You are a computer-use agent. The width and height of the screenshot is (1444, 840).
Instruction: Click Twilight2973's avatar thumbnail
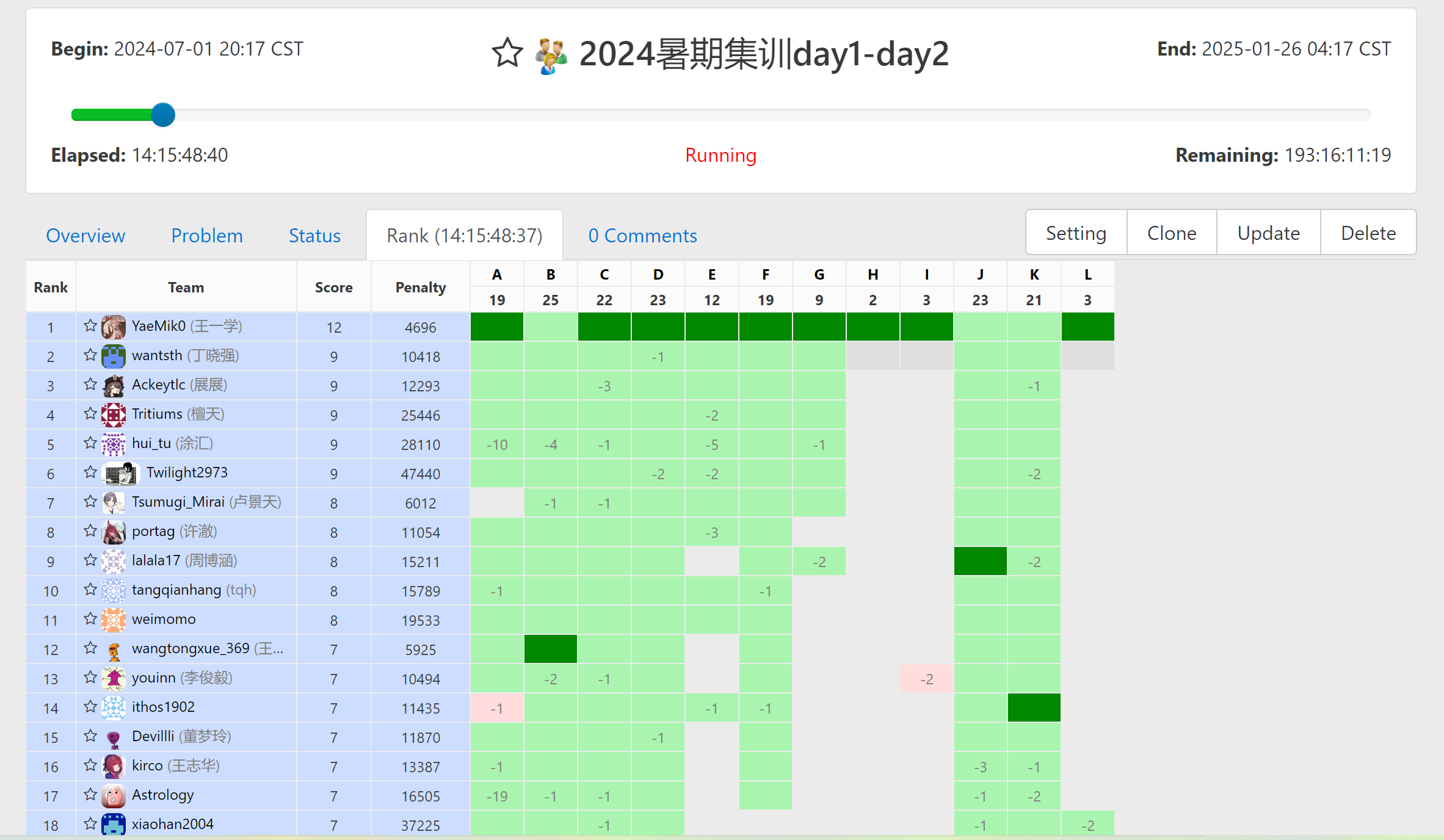120,473
